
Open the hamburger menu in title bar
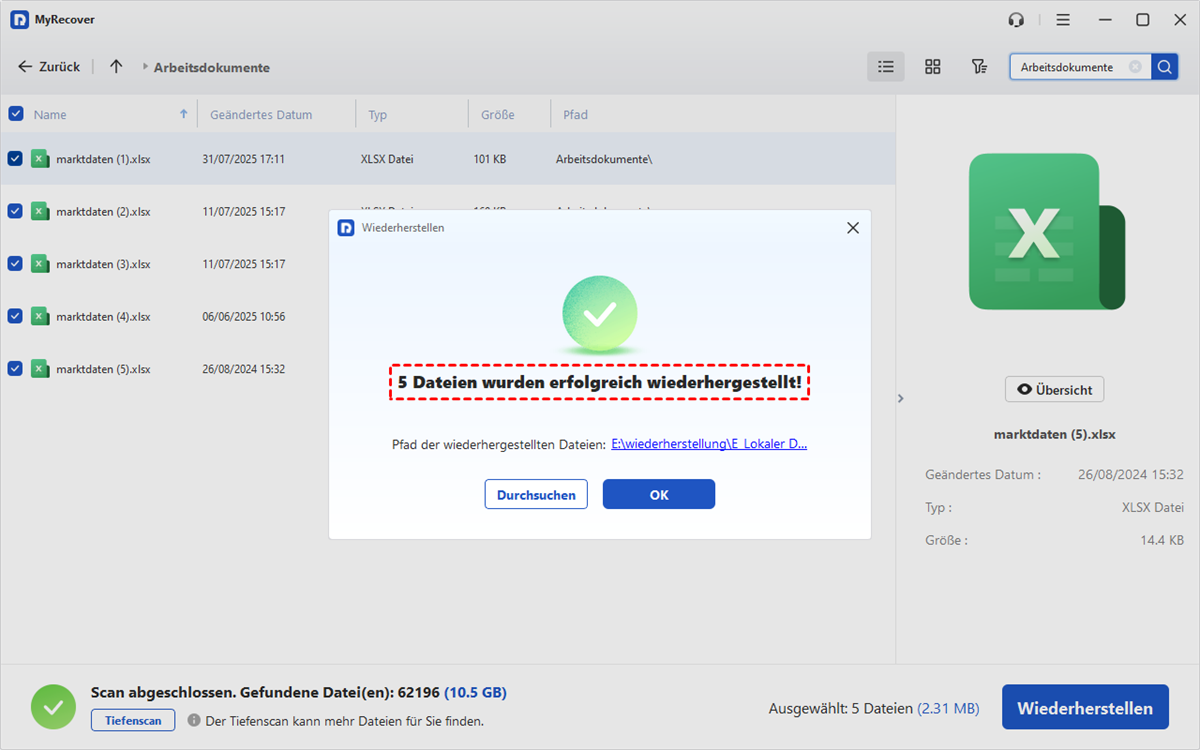coord(1063,20)
